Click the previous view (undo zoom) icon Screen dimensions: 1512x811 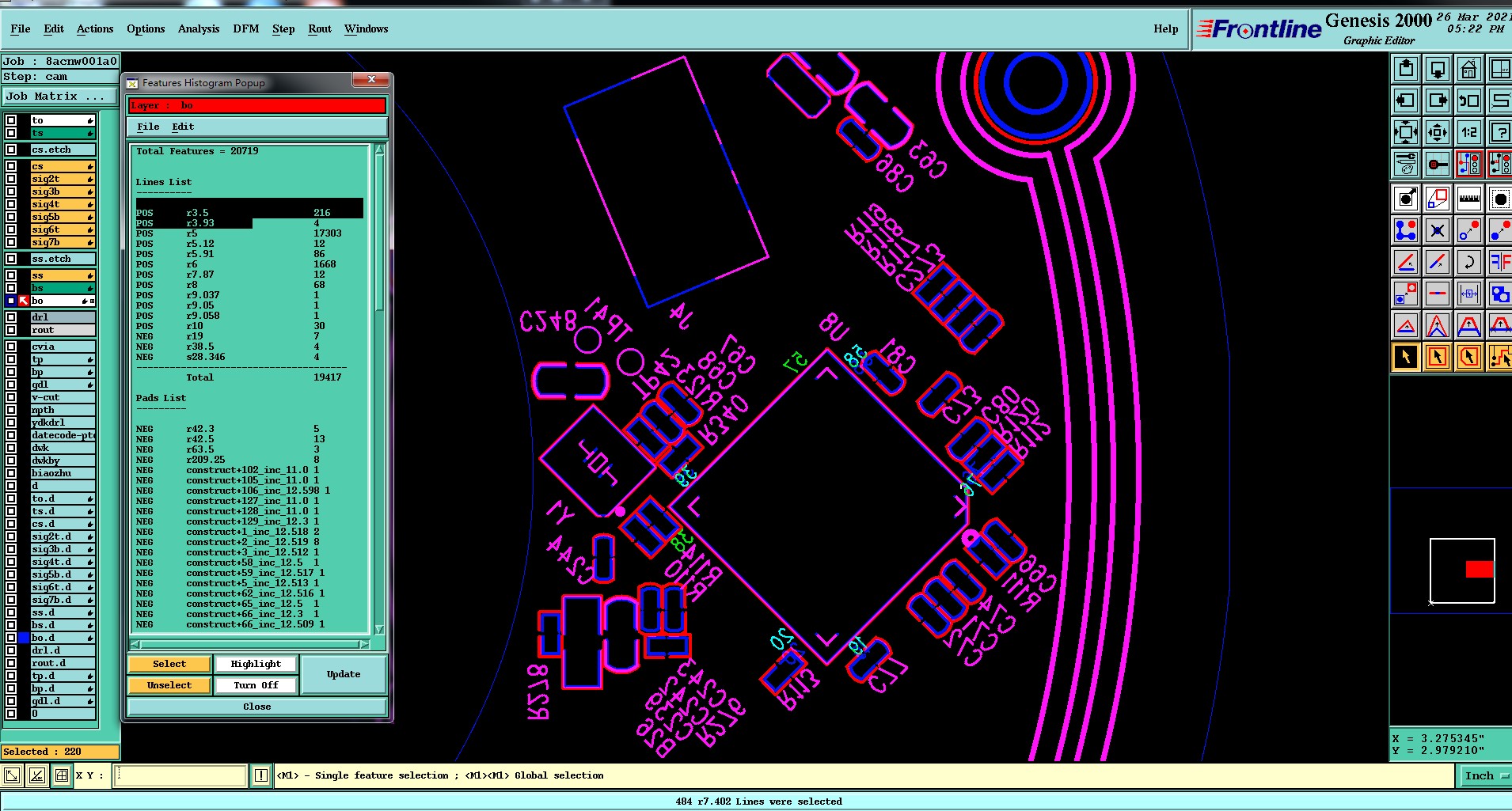[1469, 100]
